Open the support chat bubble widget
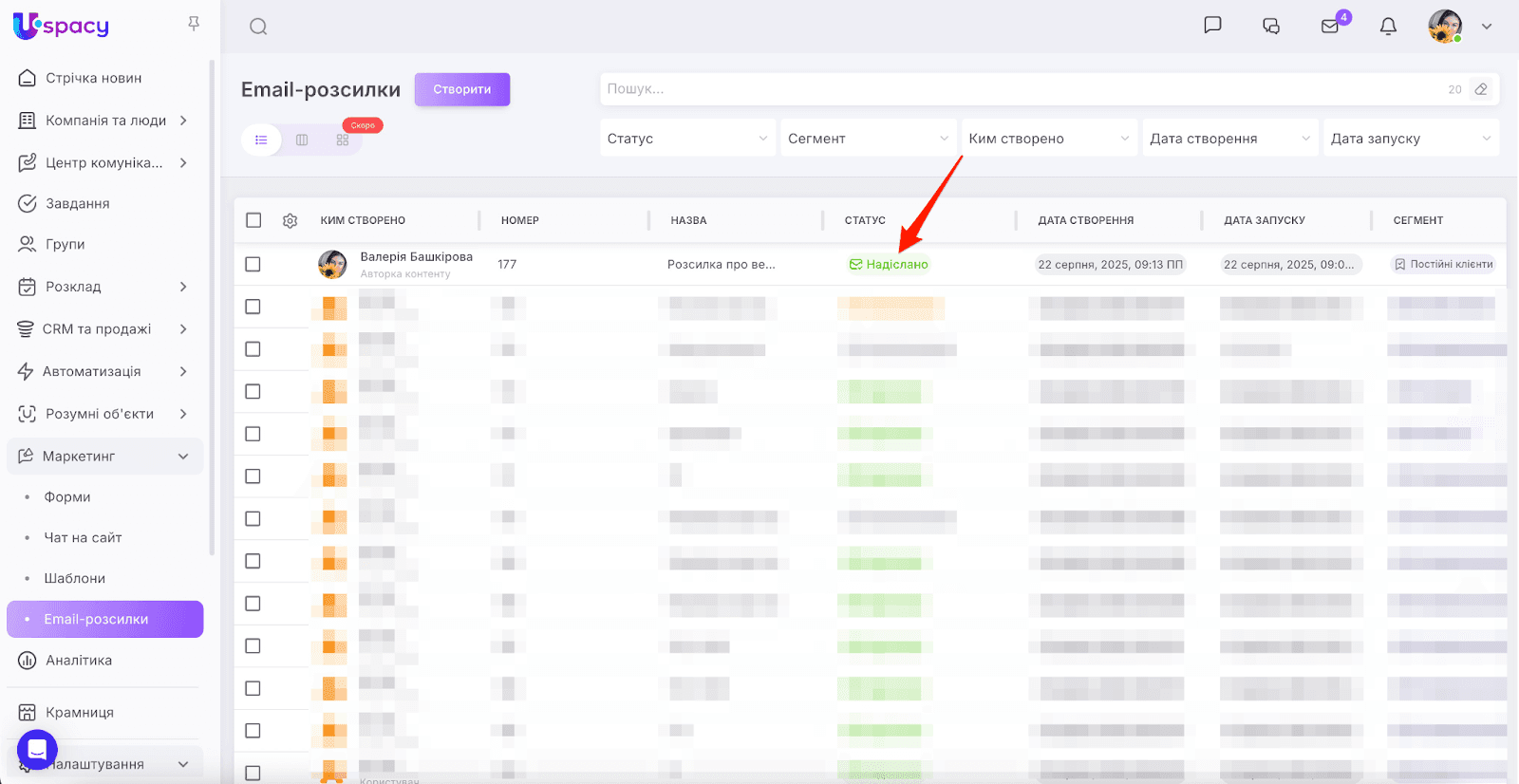 [37, 750]
